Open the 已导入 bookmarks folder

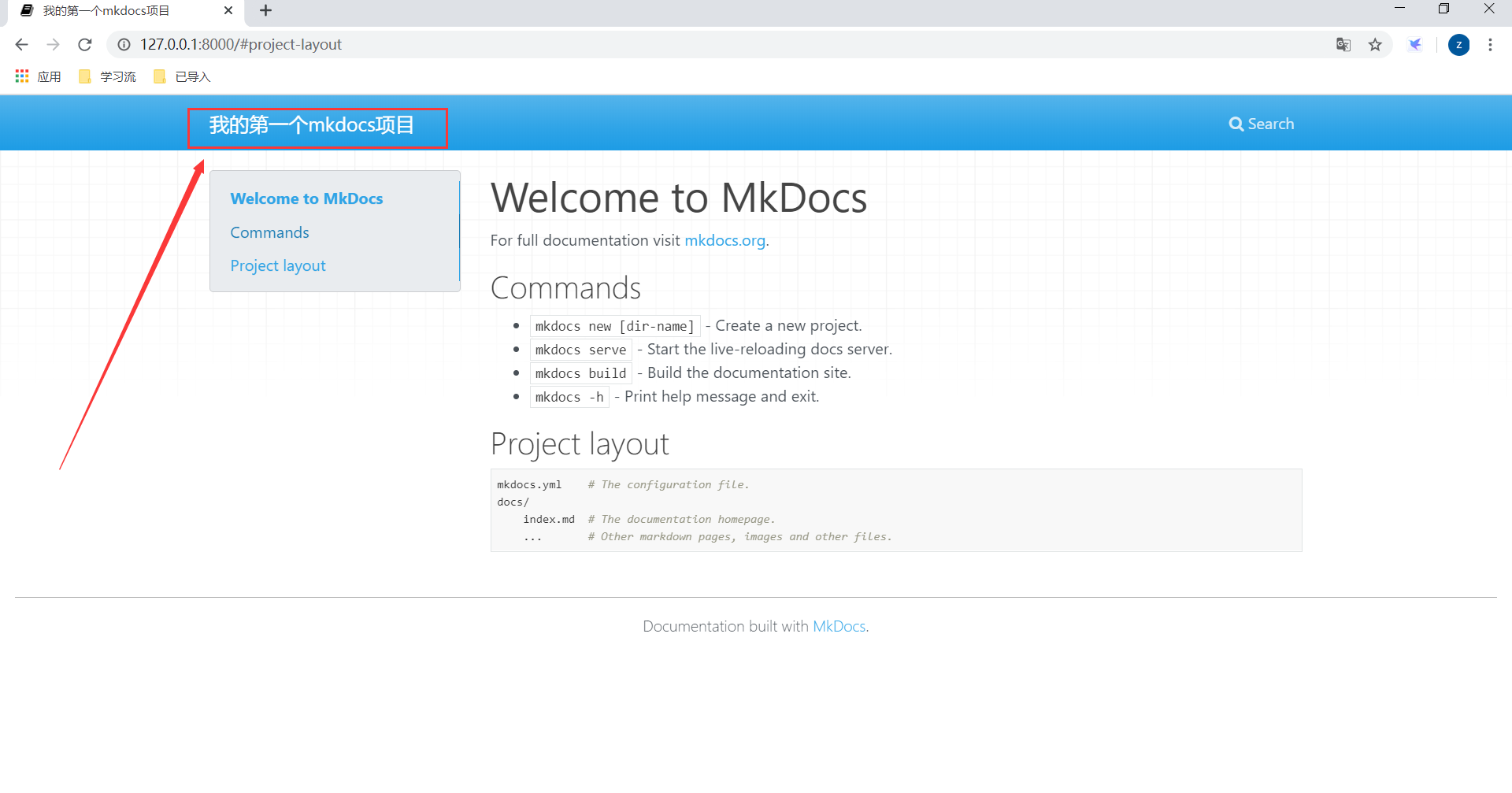pyautogui.click(x=180, y=76)
